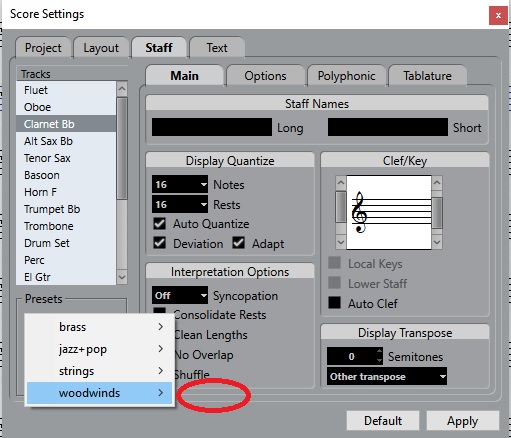Select the Oboe track

coord(66,107)
